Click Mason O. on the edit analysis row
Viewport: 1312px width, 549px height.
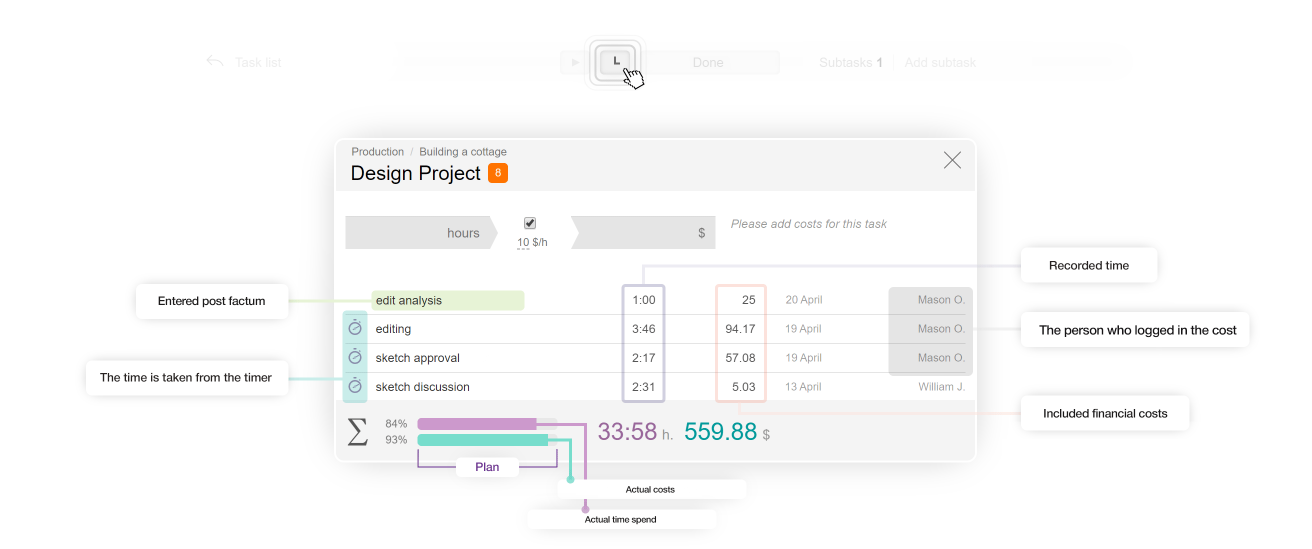pyautogui.click(x=941, y=300)
